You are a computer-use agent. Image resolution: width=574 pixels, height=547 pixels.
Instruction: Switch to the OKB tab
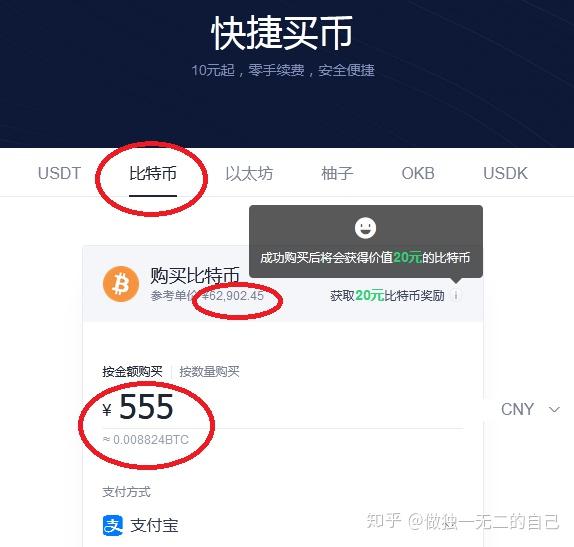(x=418, y=173)
